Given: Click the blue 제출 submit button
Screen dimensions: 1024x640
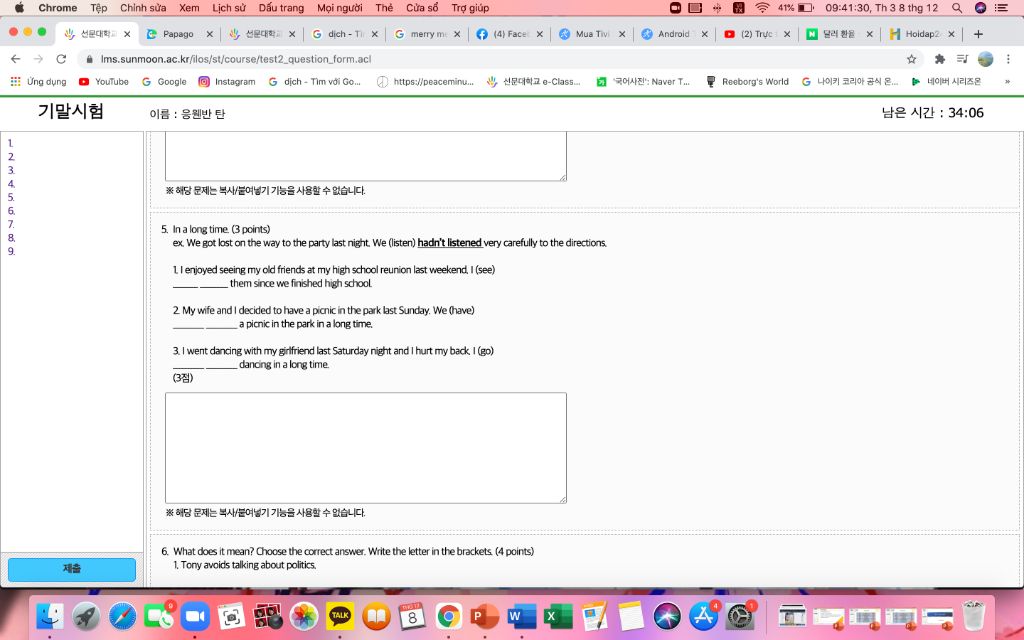Looking at the screenshot, I should click(72, 569).
